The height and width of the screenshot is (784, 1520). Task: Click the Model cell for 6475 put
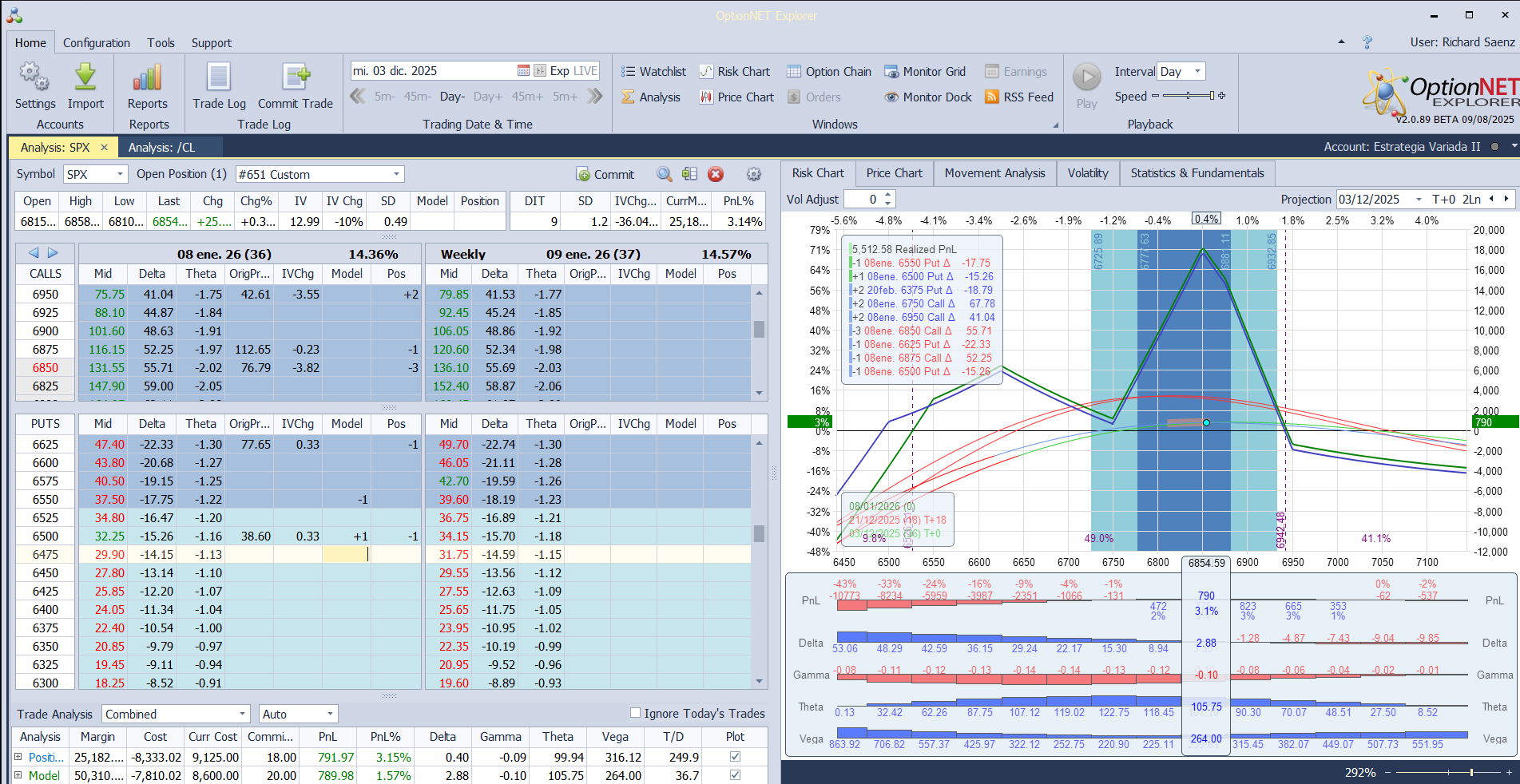(347, 554)
